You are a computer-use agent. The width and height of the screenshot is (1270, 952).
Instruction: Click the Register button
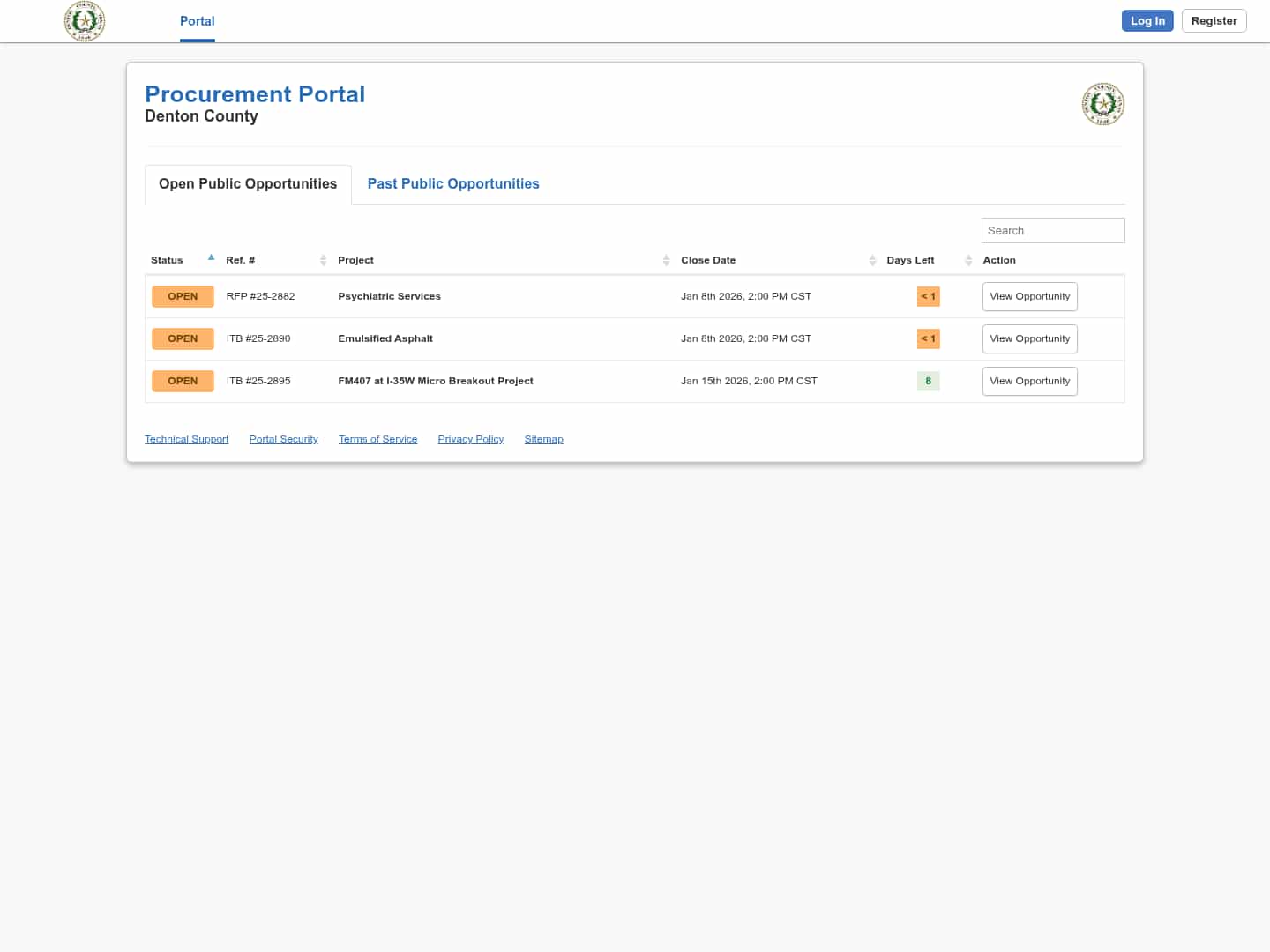pyautogui.click(x=1214, y=20)
